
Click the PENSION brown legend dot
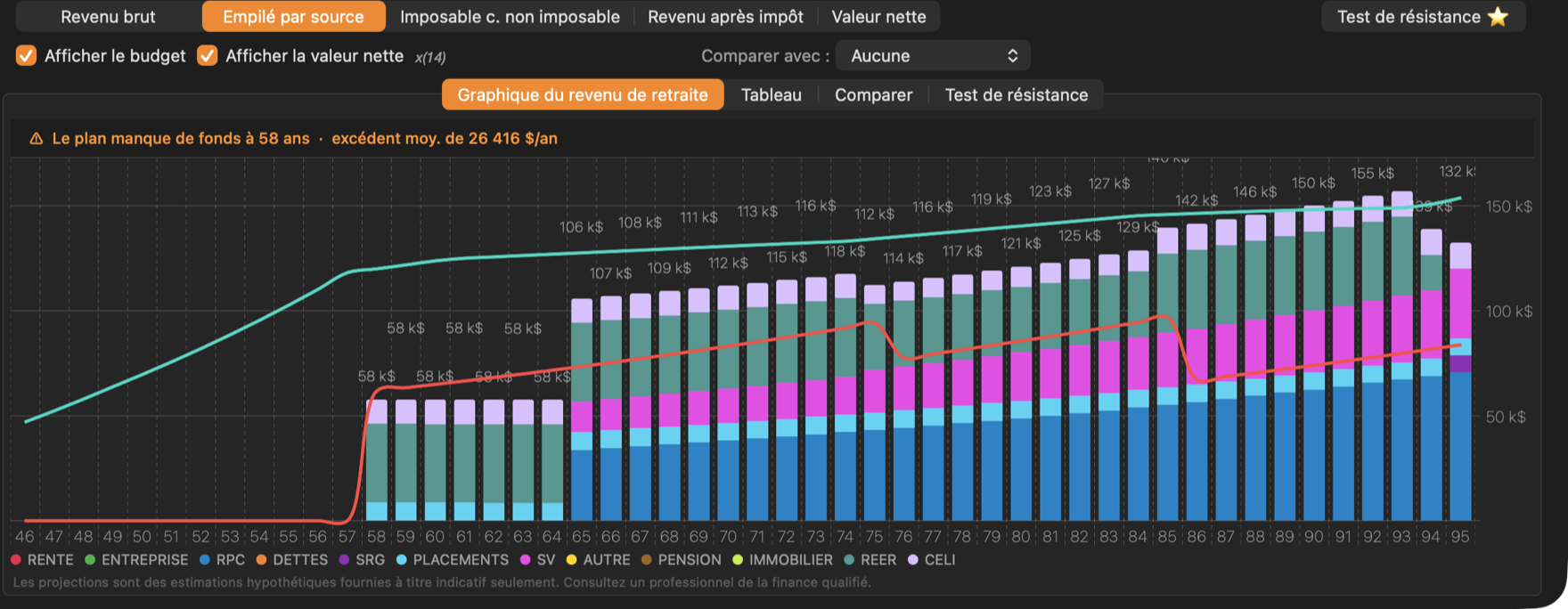click(647, 560)
